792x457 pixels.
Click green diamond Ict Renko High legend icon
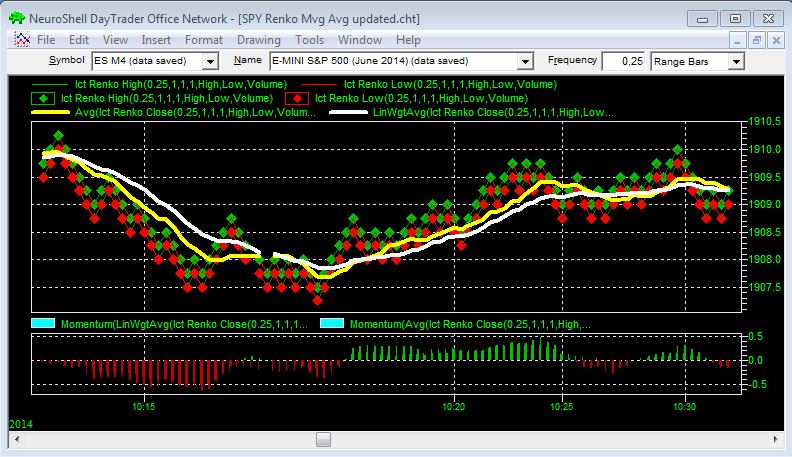(43, 98)
